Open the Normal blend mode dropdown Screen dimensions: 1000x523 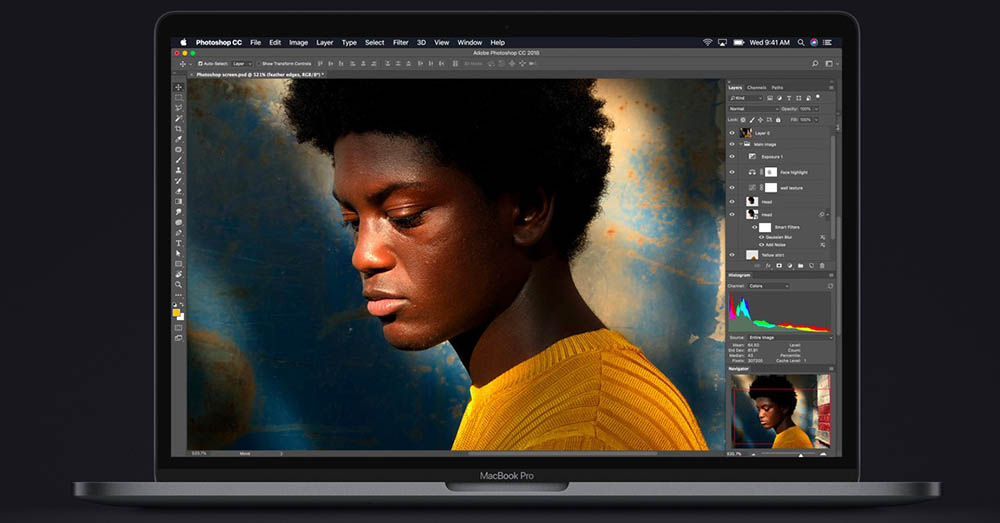(x=754, y=109)
